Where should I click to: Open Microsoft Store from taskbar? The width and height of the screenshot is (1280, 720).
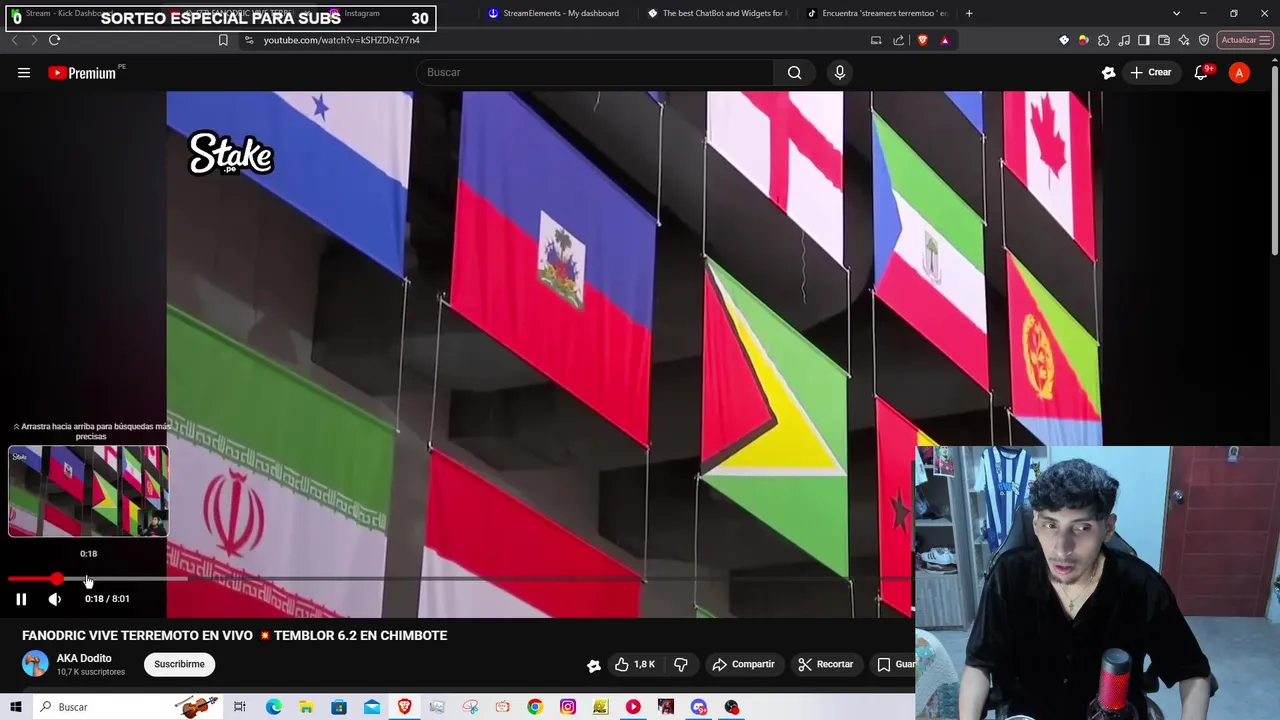[x=339, y=707]
